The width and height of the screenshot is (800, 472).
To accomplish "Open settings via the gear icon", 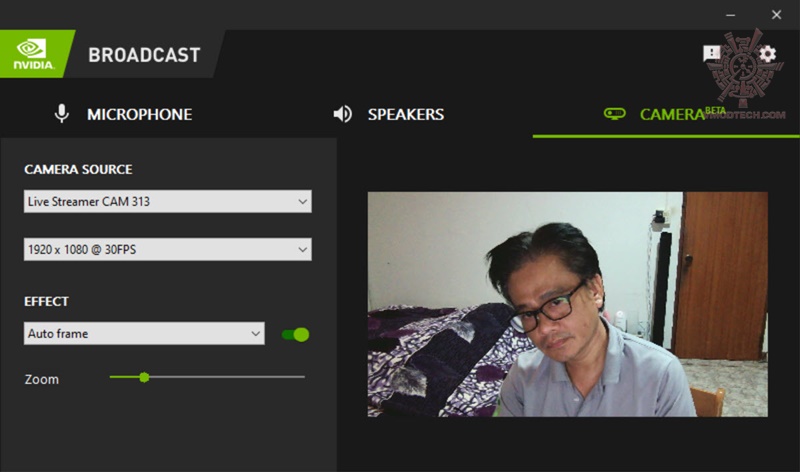I will coord(767,54).
